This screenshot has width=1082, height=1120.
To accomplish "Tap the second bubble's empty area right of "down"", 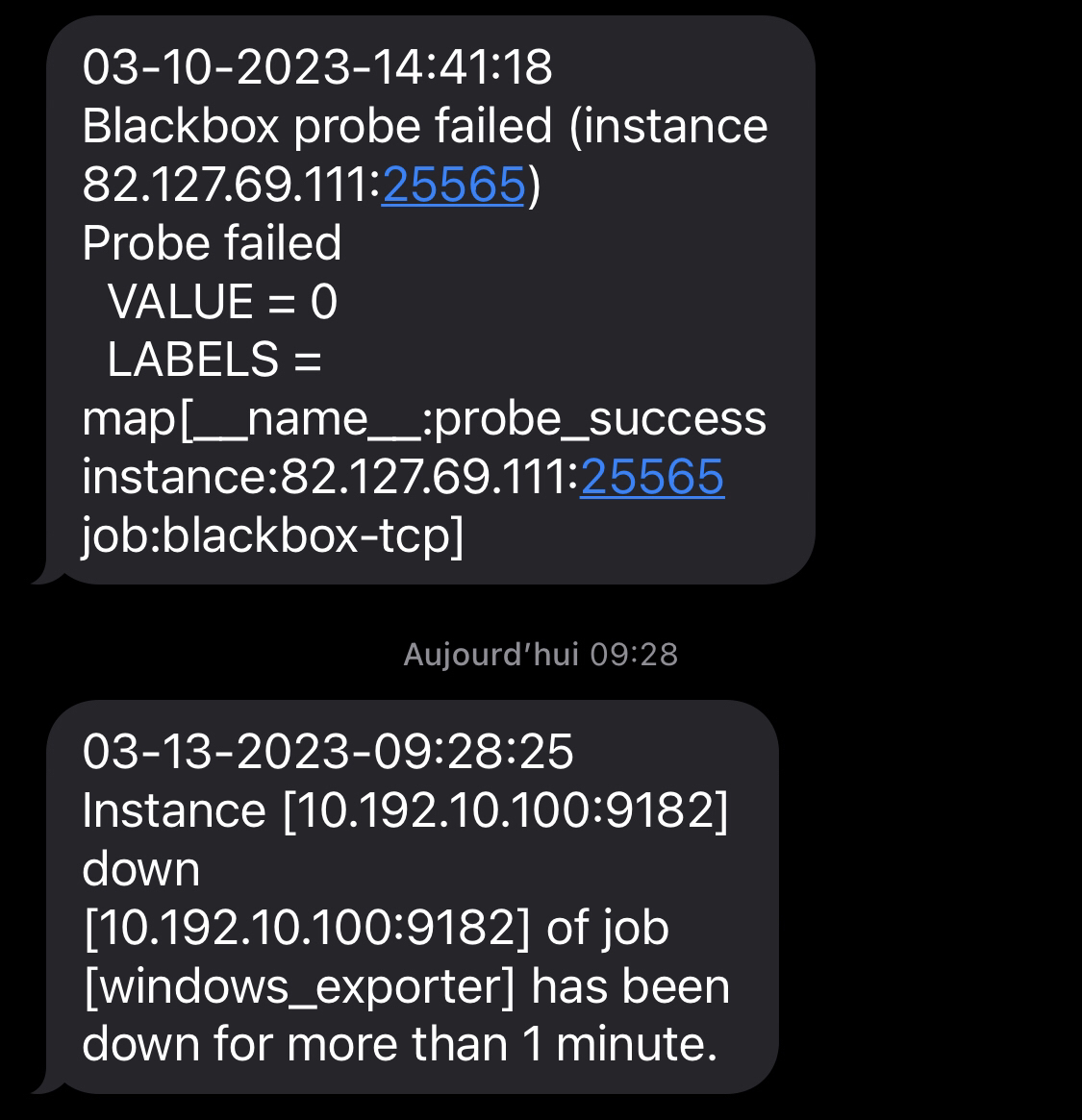I will (481, 869).
